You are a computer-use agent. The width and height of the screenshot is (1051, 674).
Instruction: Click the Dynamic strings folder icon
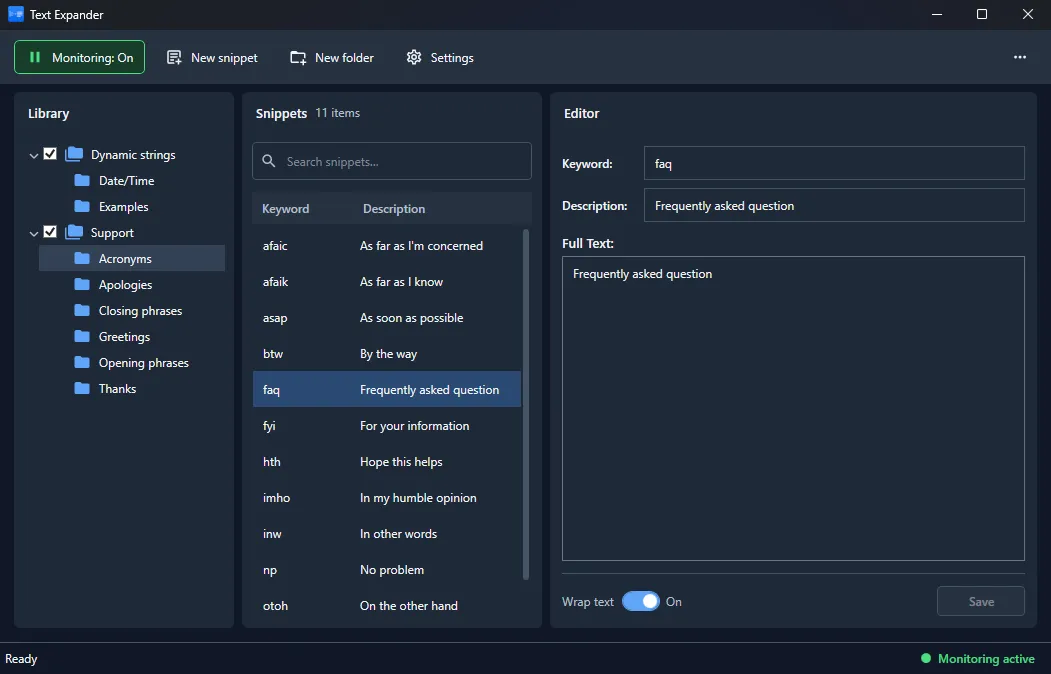(x=74, y=154)
